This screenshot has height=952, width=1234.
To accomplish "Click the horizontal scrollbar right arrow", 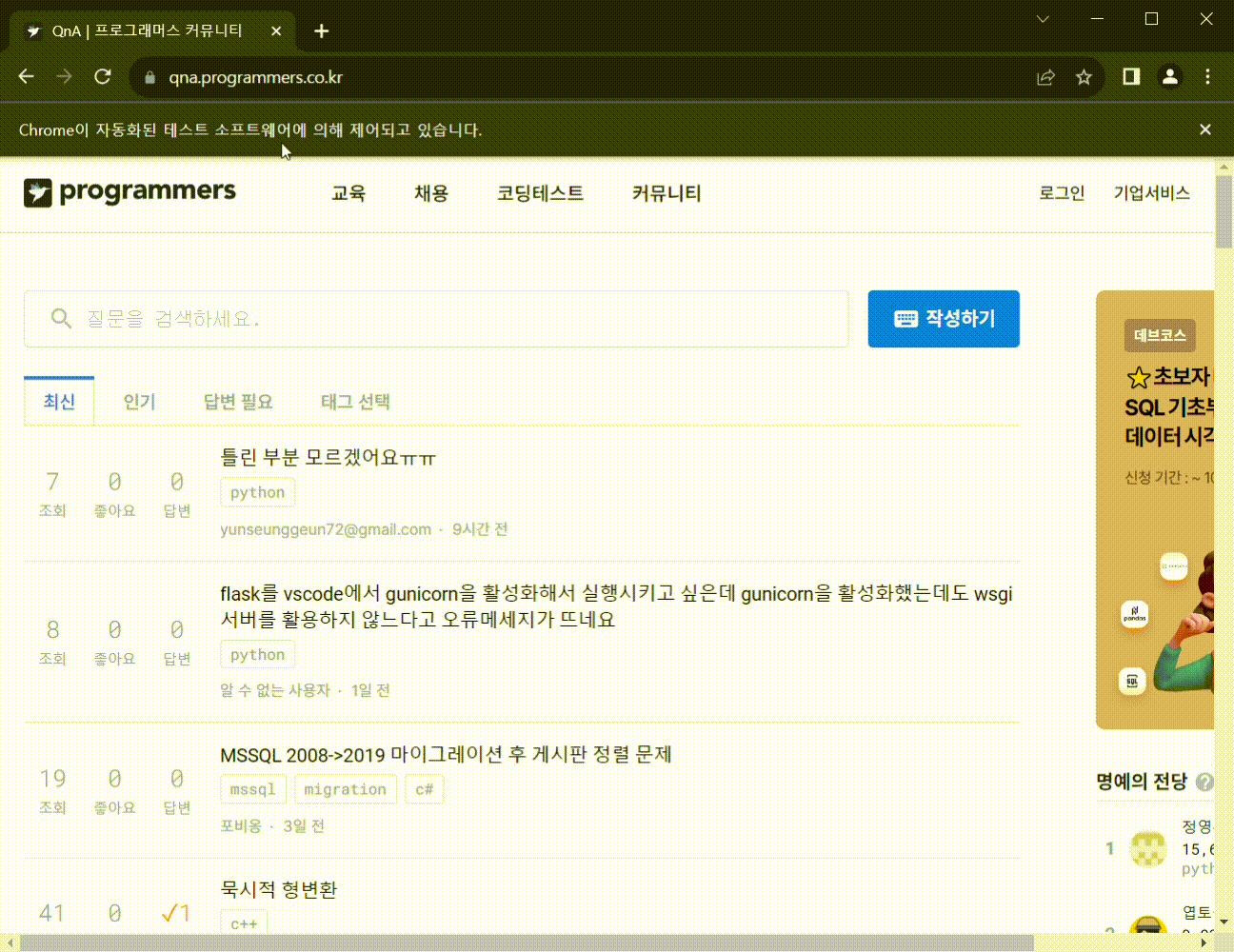I will click(1204, 943).
